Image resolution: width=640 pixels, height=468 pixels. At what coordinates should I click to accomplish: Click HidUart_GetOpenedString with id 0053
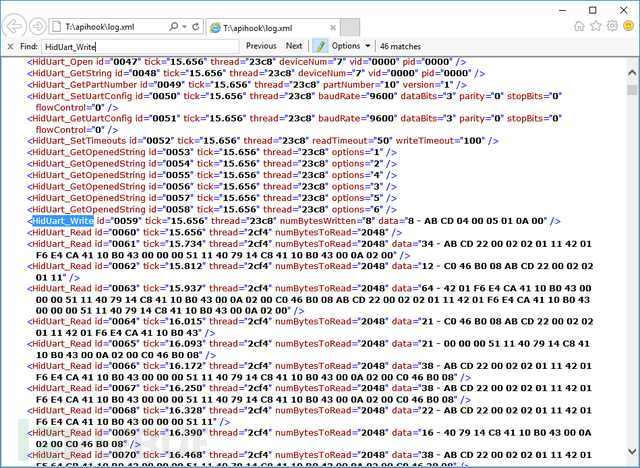[x=89, y=152]
